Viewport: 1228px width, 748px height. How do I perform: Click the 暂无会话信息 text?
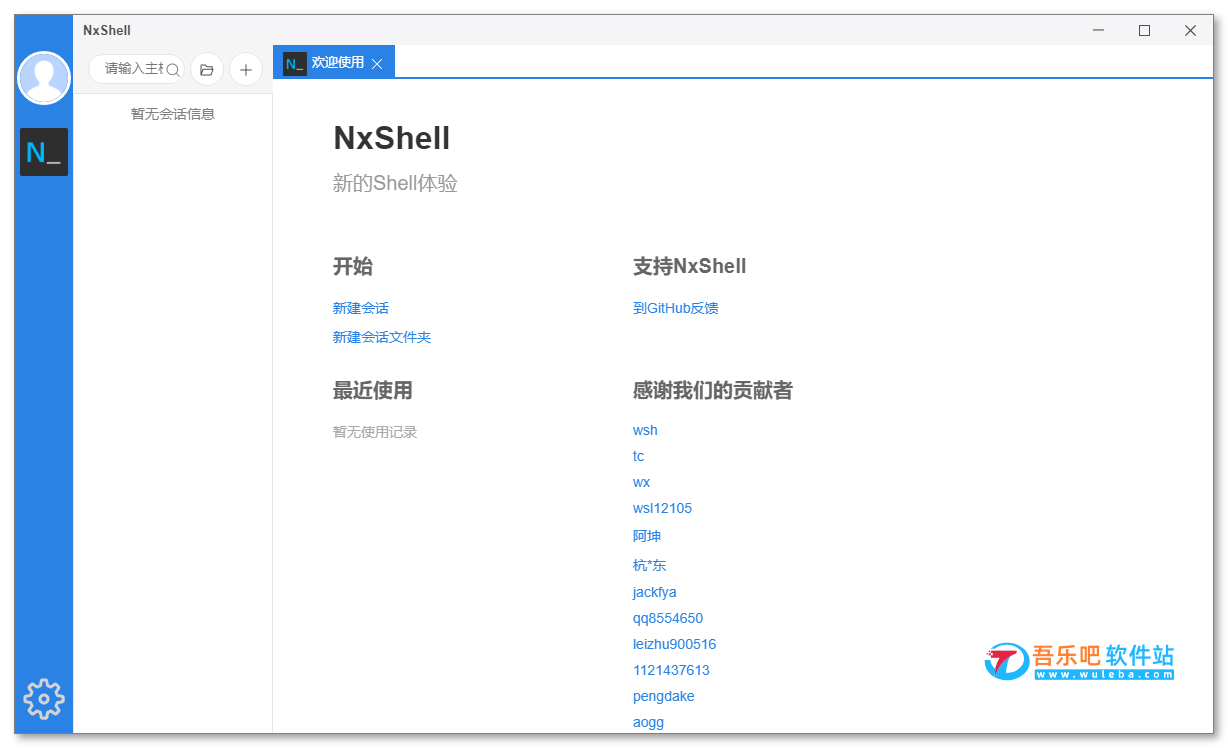point(173,114)
